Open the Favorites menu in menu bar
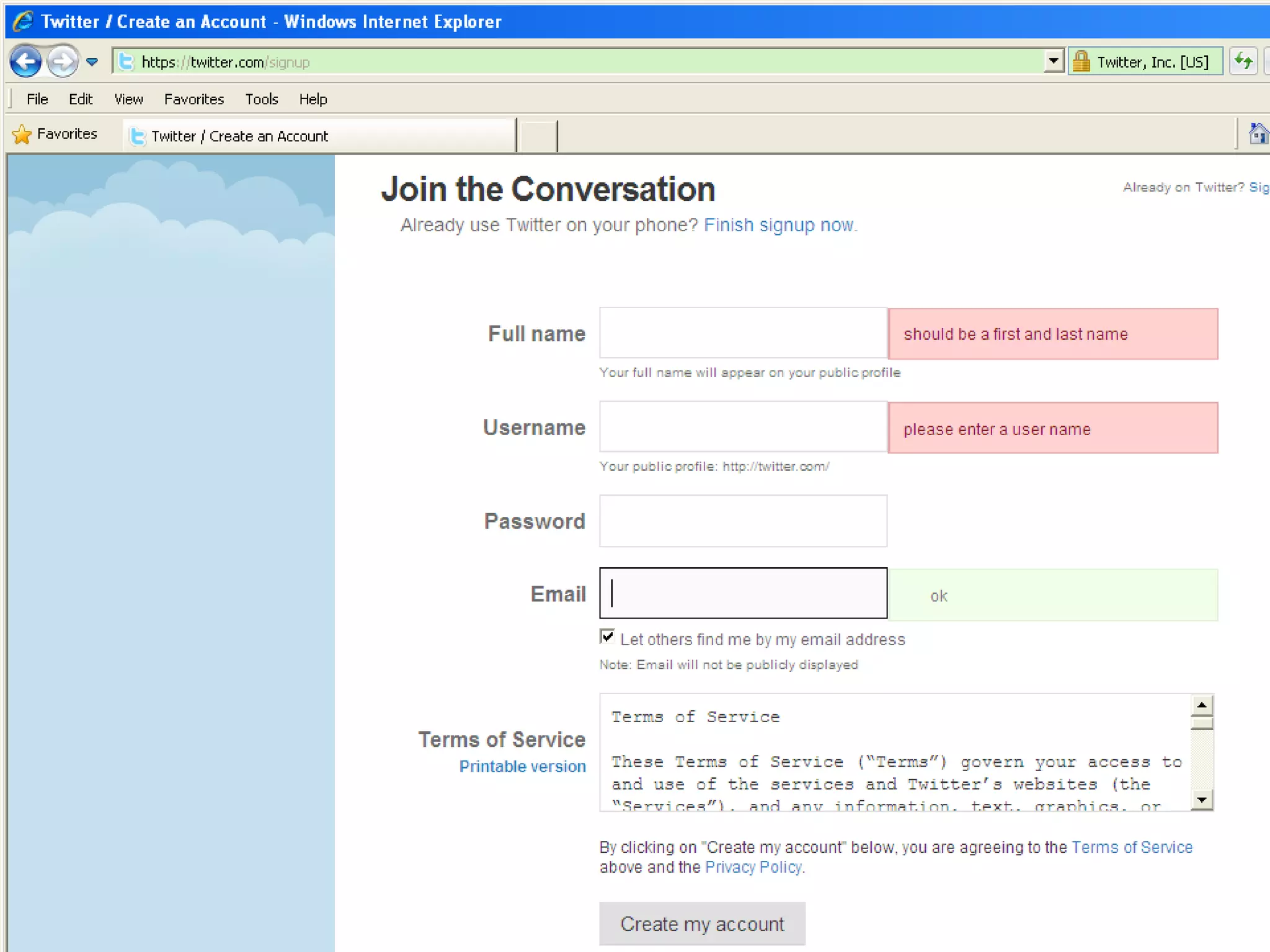 [x=193, y=99]
